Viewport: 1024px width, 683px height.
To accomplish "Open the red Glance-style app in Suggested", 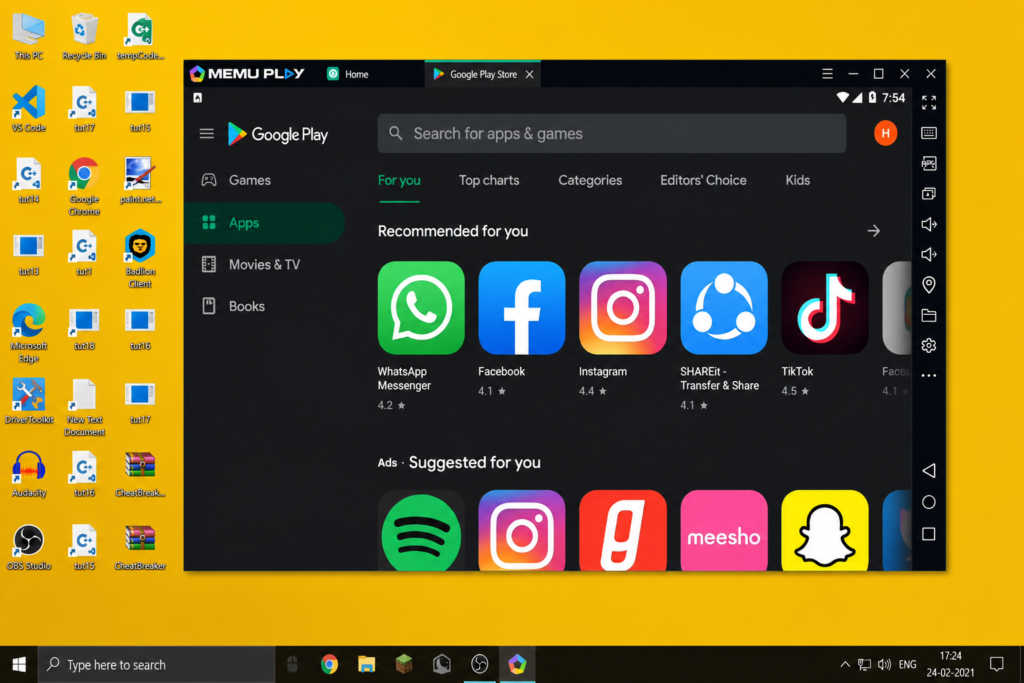I will pyautogui.click(x=622, y=530).
